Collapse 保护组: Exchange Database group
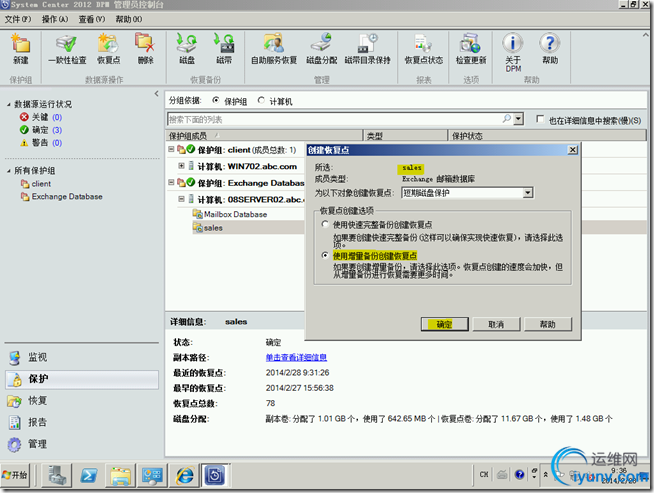The height and width of the screenshot is (493, 654). pyautogui.click(x=171, y=182)
